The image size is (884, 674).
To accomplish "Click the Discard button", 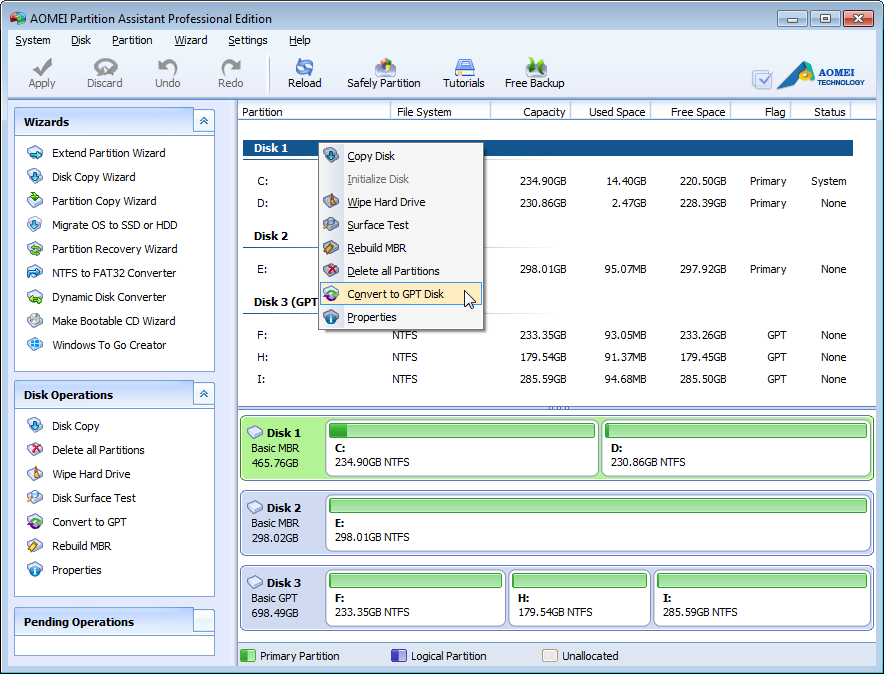I will pos(104,71).
